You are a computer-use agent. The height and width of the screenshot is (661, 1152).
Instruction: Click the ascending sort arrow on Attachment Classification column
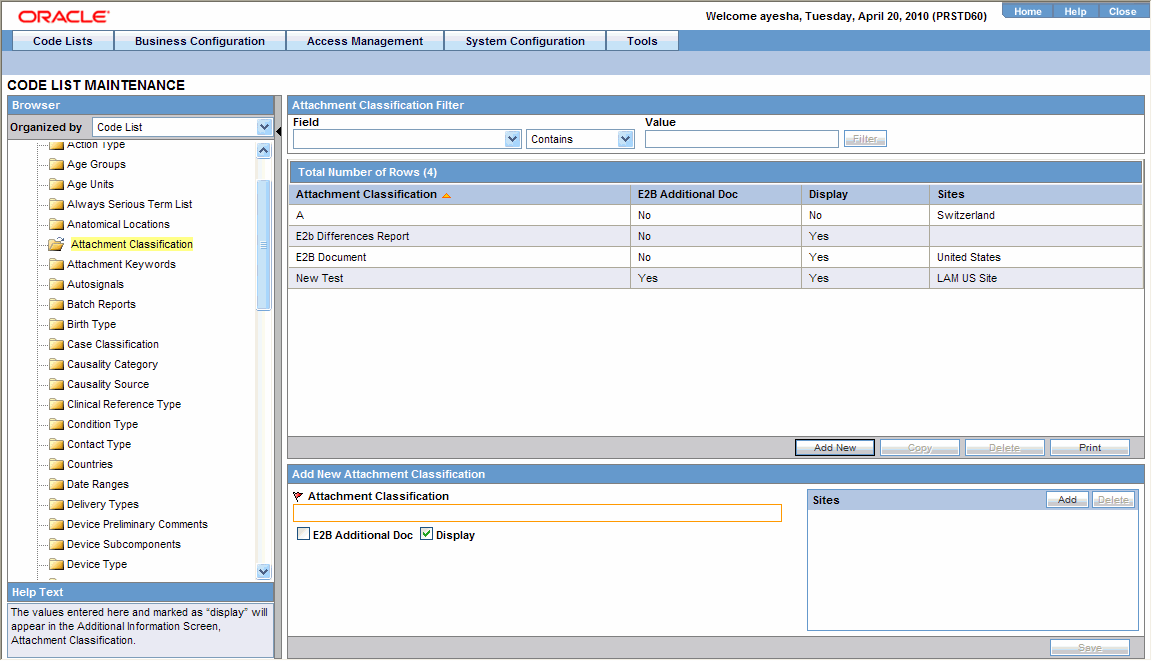446,195
